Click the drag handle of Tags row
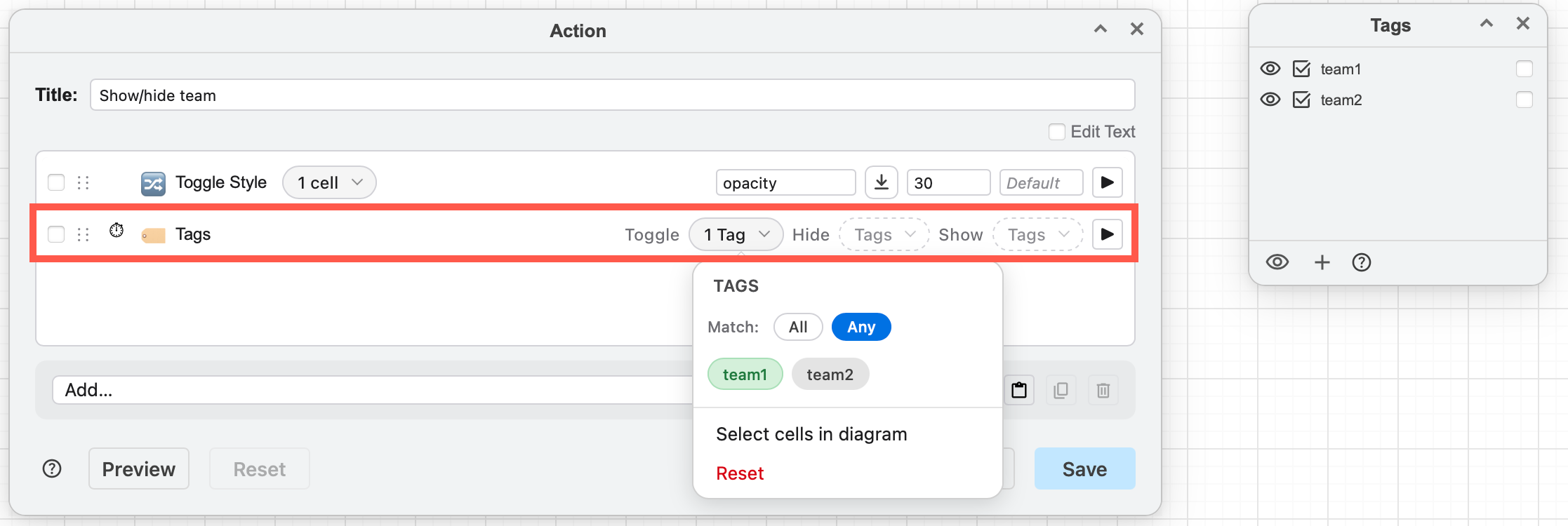The height and width of the screenshot is (526, 1568). (84, 234)
